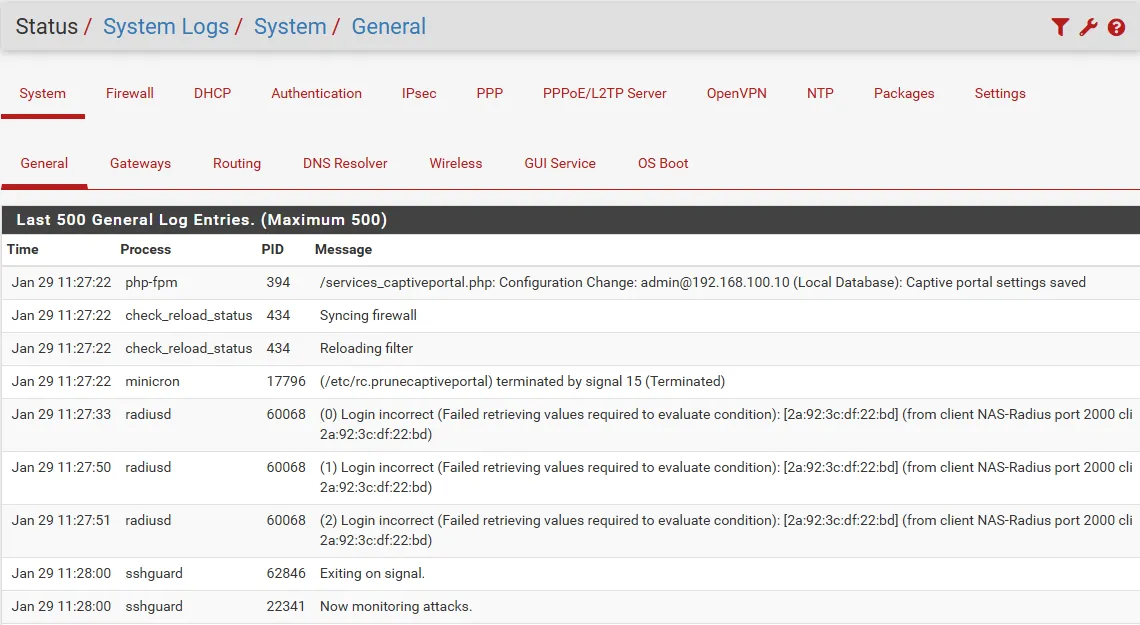The image size is (1140, 625).
Task: Open the IPsec tab
Action: coord(419,93)
